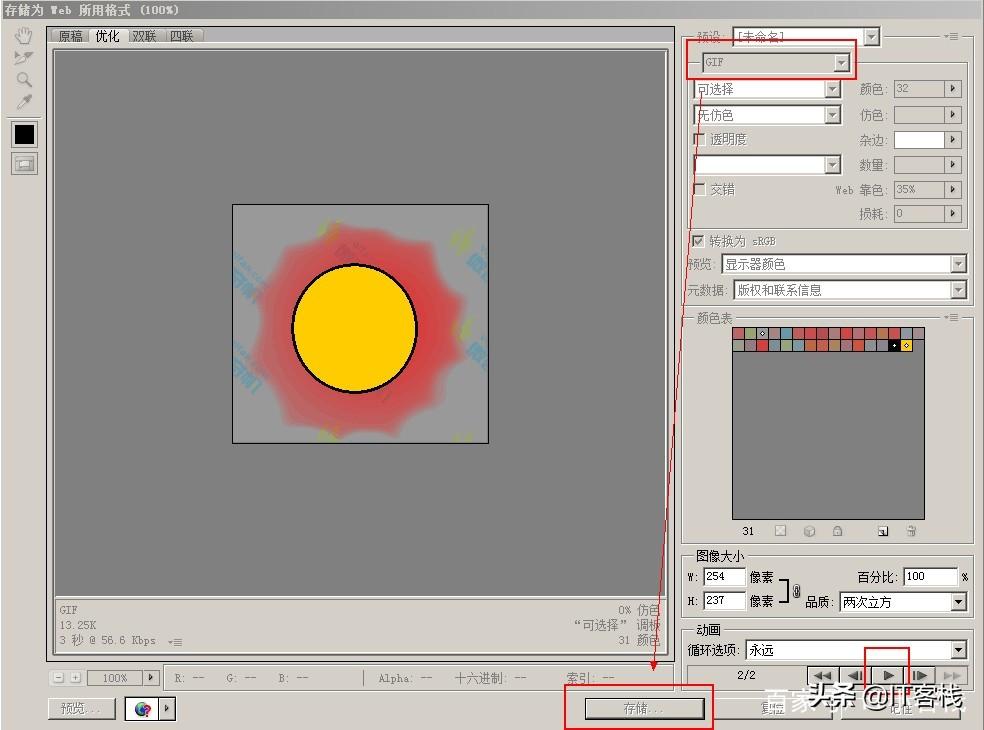984x730 pixels.
Task: Switch to the 四联 tab
Action: [x=182, y=36]
